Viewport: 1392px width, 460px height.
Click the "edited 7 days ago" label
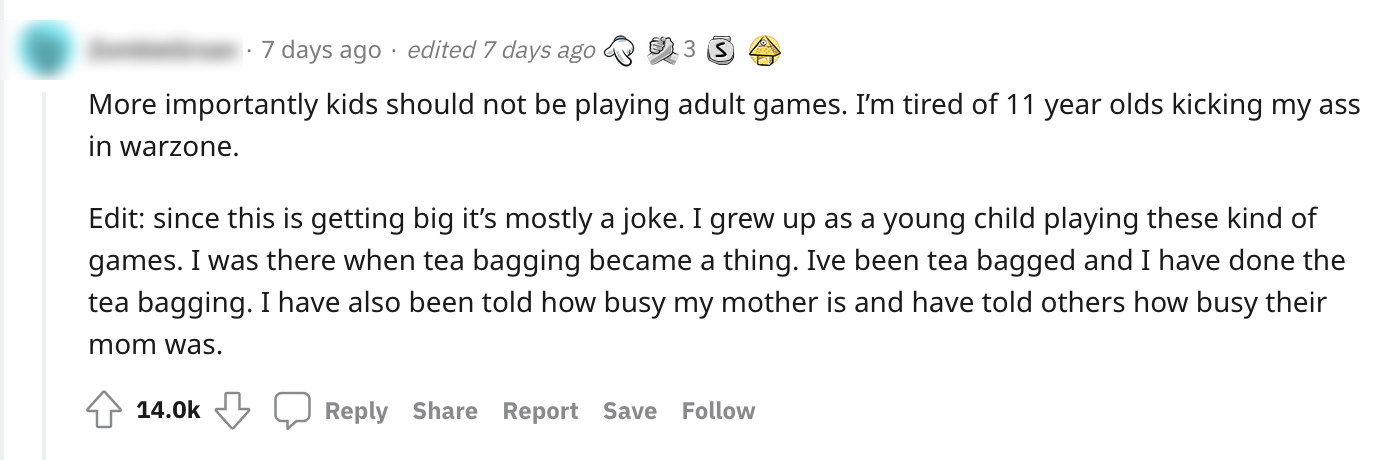(x=501, y=49)
